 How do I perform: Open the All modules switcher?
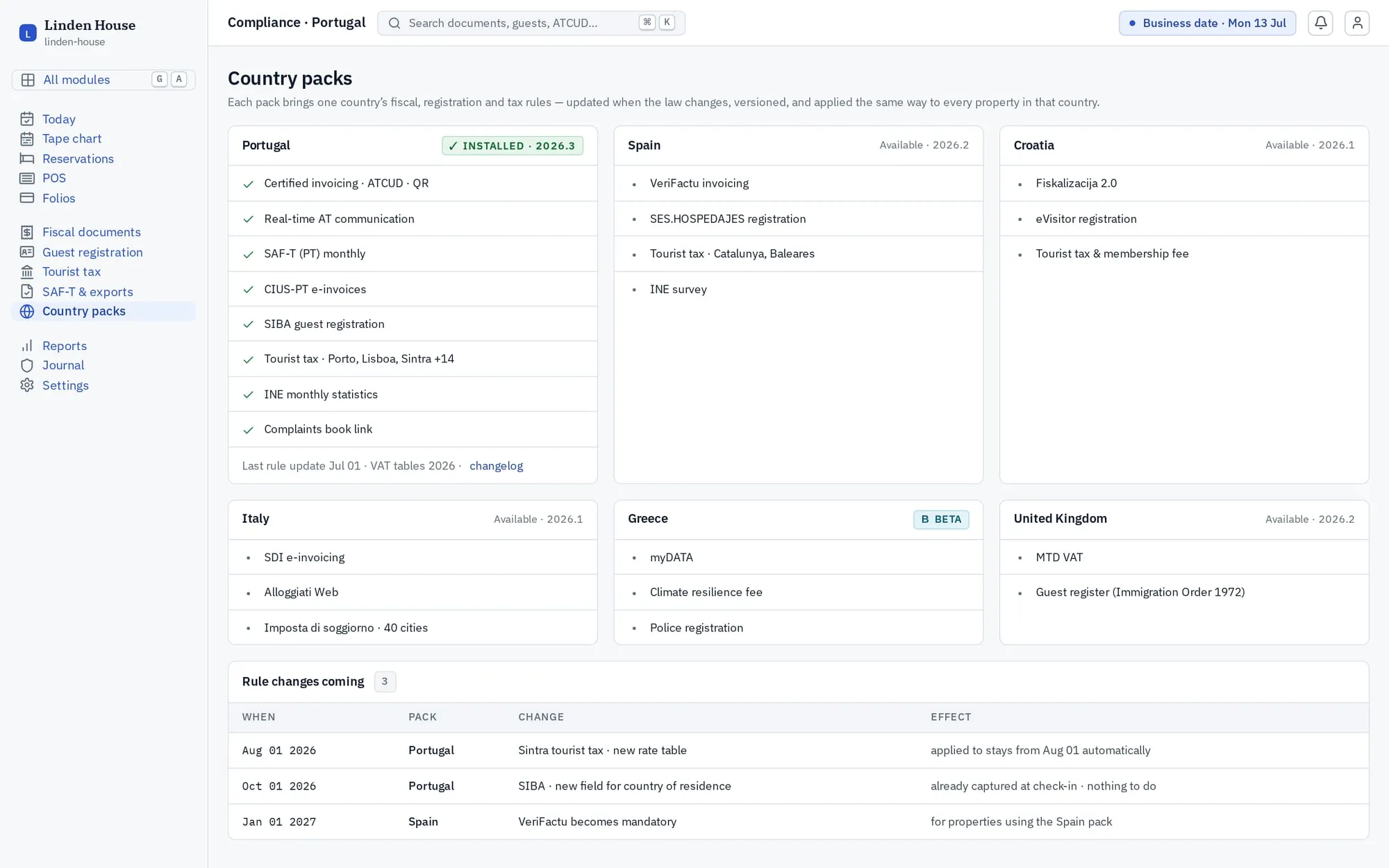103,80
